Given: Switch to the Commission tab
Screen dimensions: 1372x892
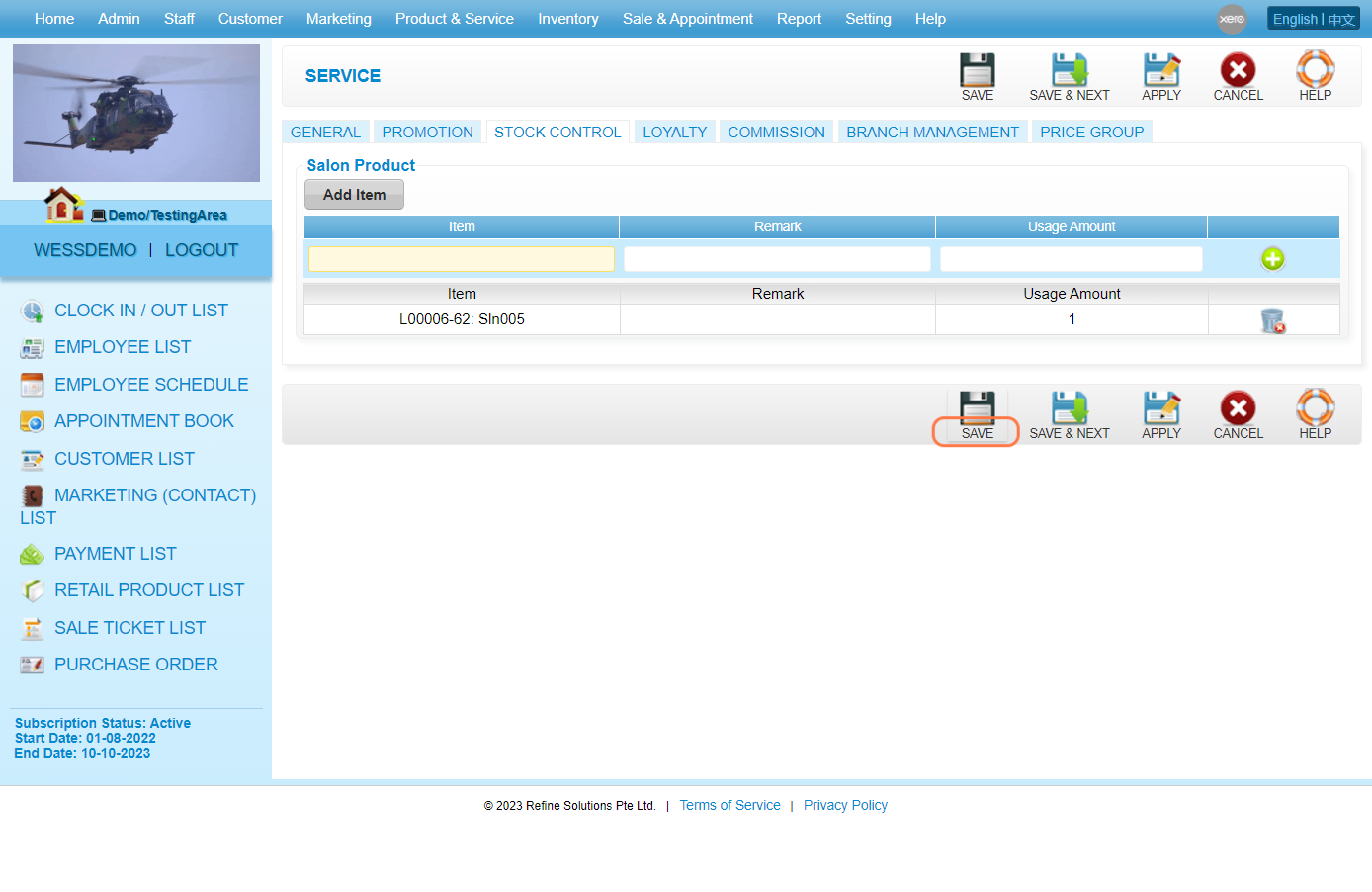Looking at the screenshot, I should [776, 132].
